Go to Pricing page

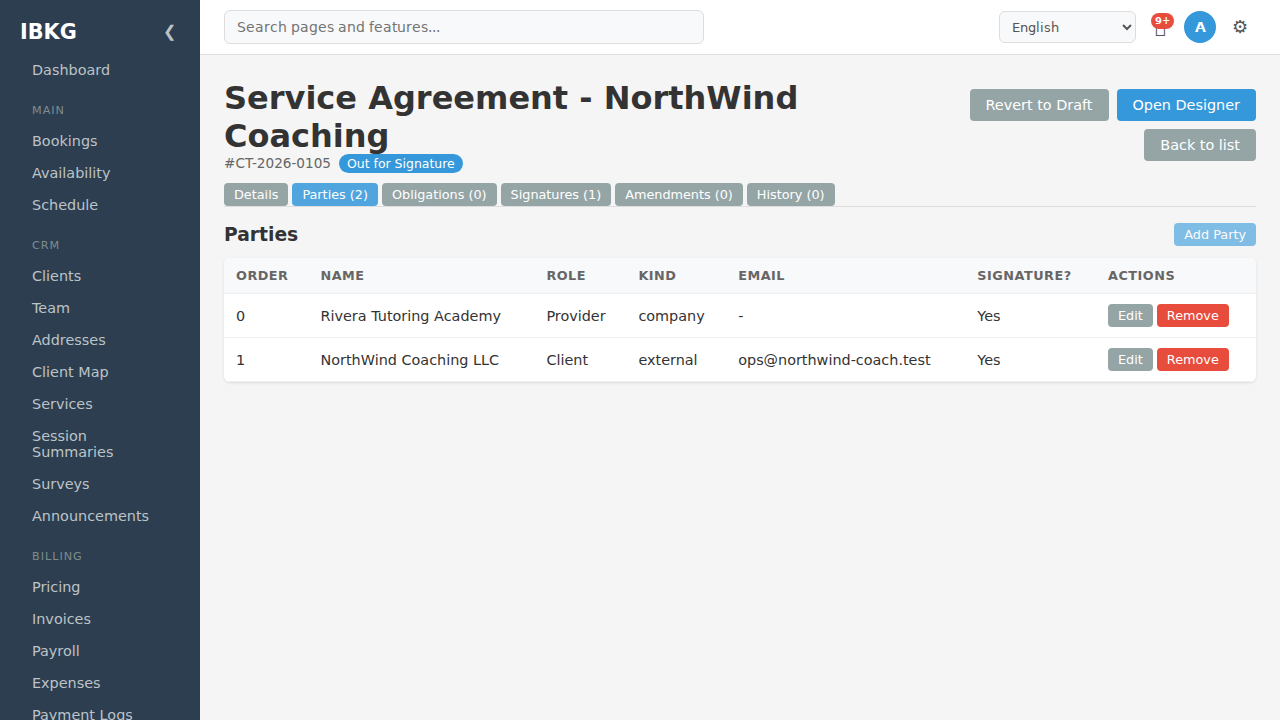click(56, 587)
